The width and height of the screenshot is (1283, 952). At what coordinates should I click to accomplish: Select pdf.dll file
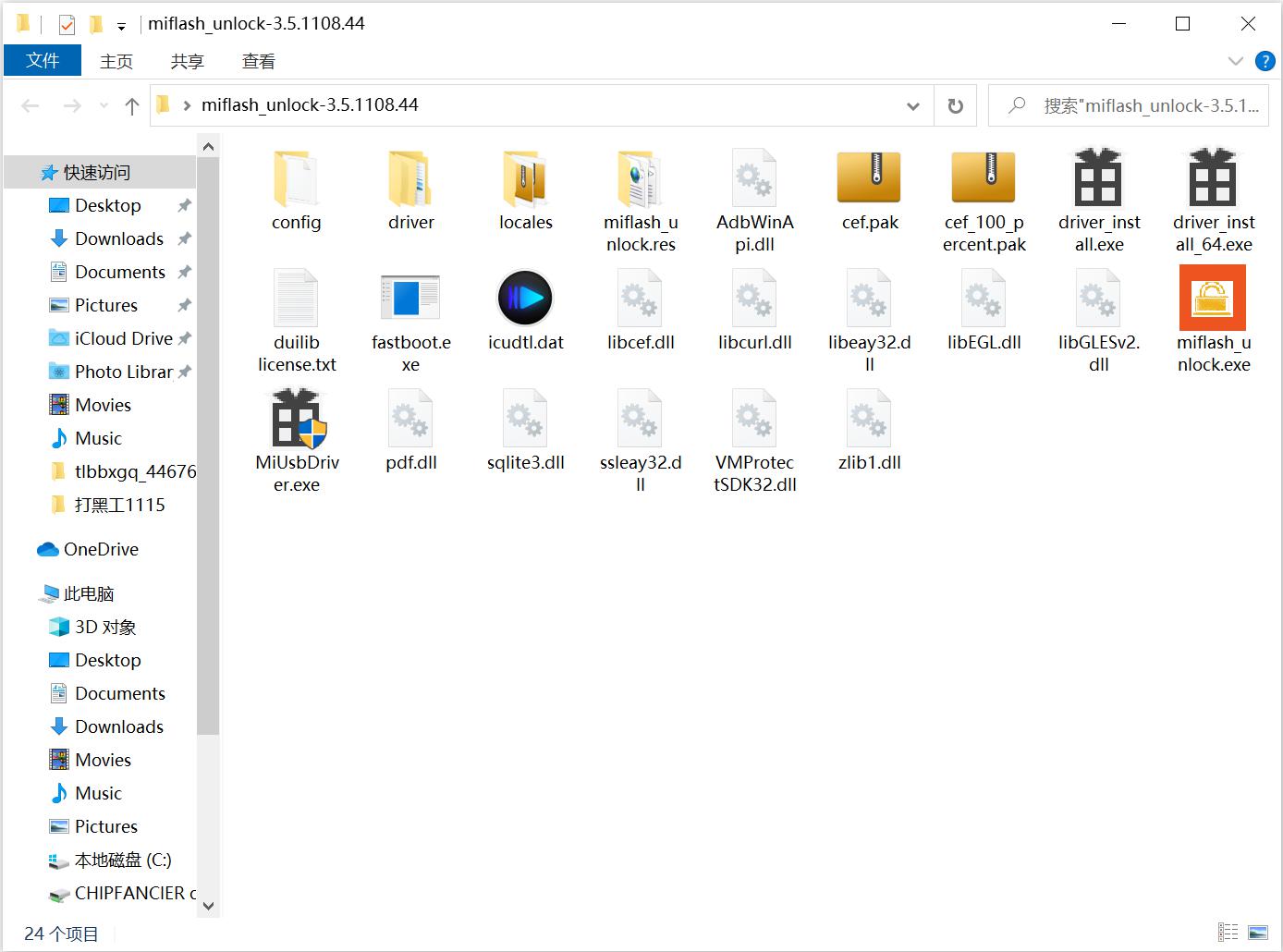tap(410, 431)
